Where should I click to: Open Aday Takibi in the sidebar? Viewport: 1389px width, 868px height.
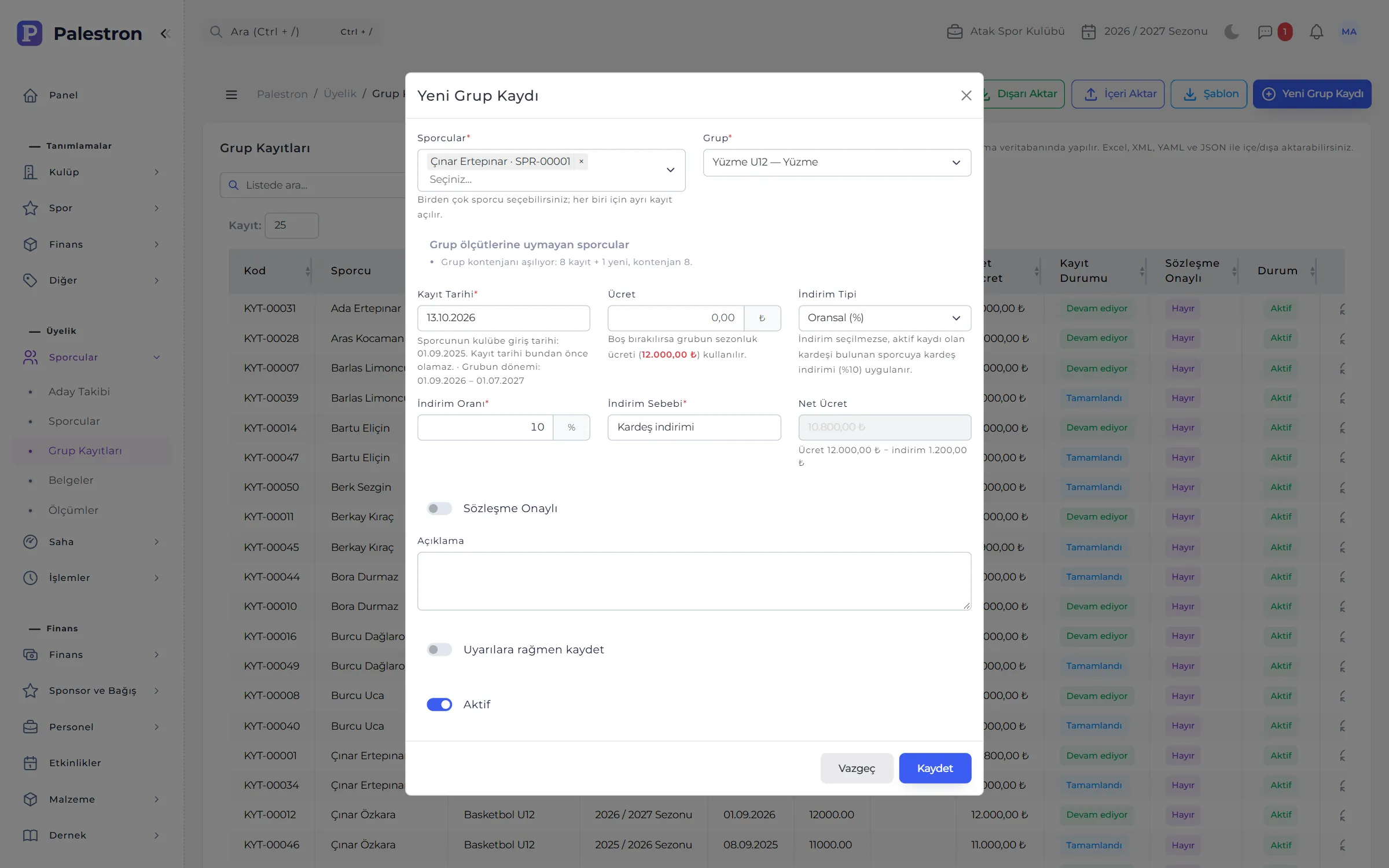[x=79, y=392]
